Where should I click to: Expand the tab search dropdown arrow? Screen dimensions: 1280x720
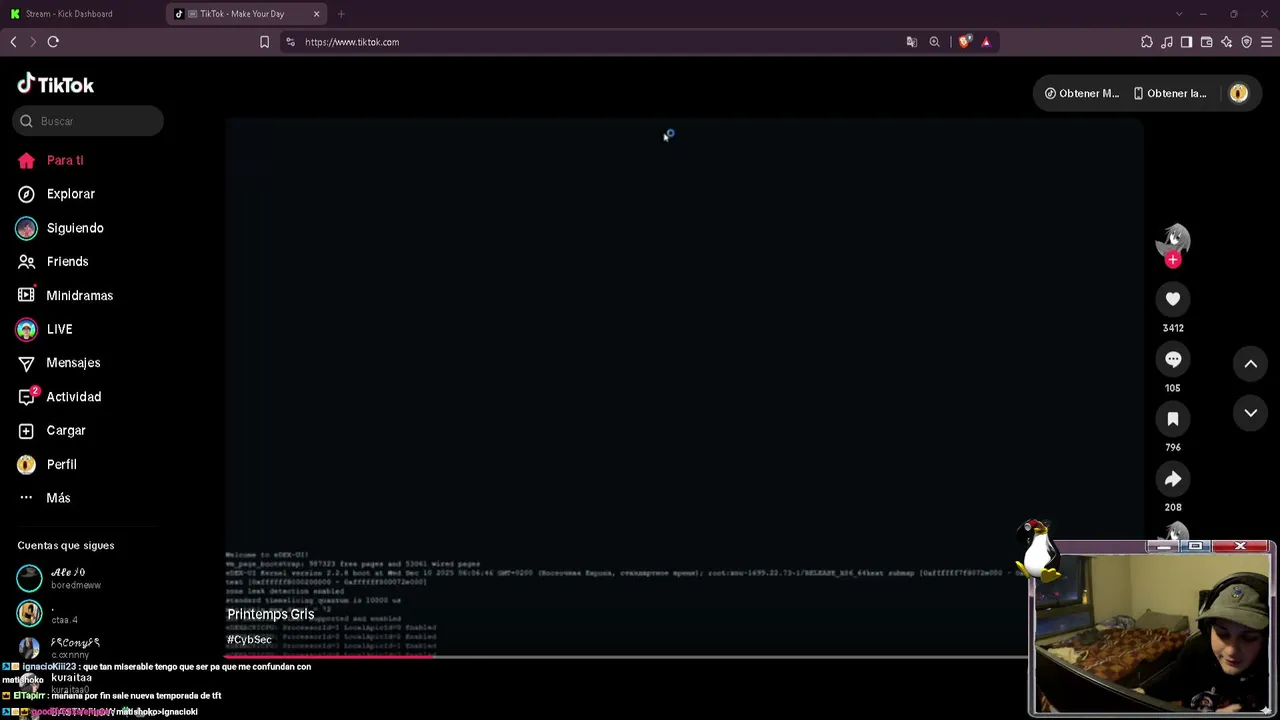pos(1179,14)
